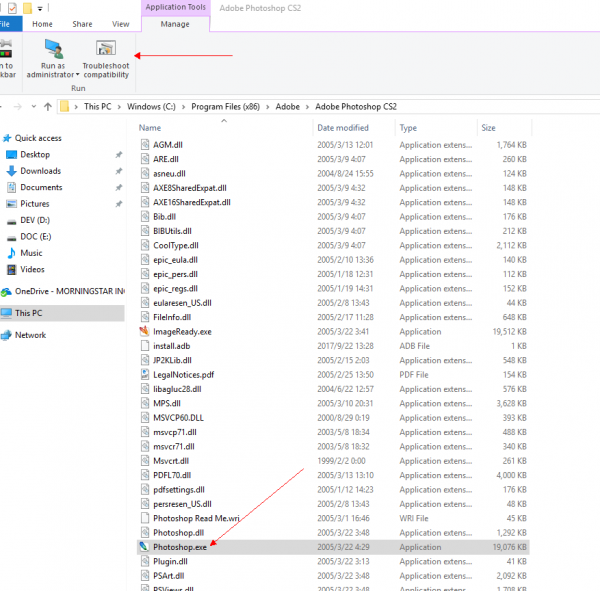Click the ImageReady.exe application icon

tap(144, 331)
